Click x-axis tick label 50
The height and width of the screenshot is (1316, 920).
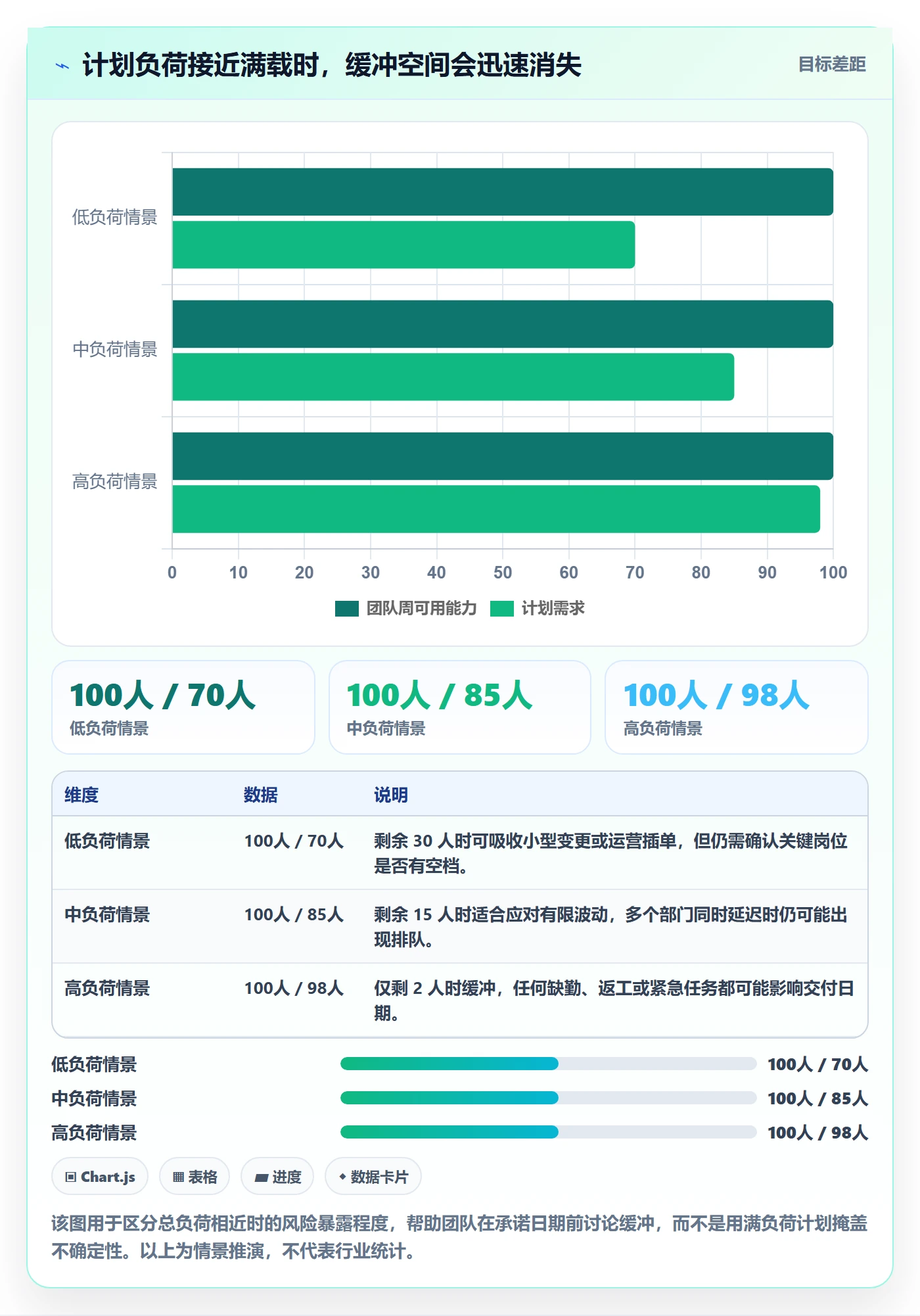[x=503, y=573]
